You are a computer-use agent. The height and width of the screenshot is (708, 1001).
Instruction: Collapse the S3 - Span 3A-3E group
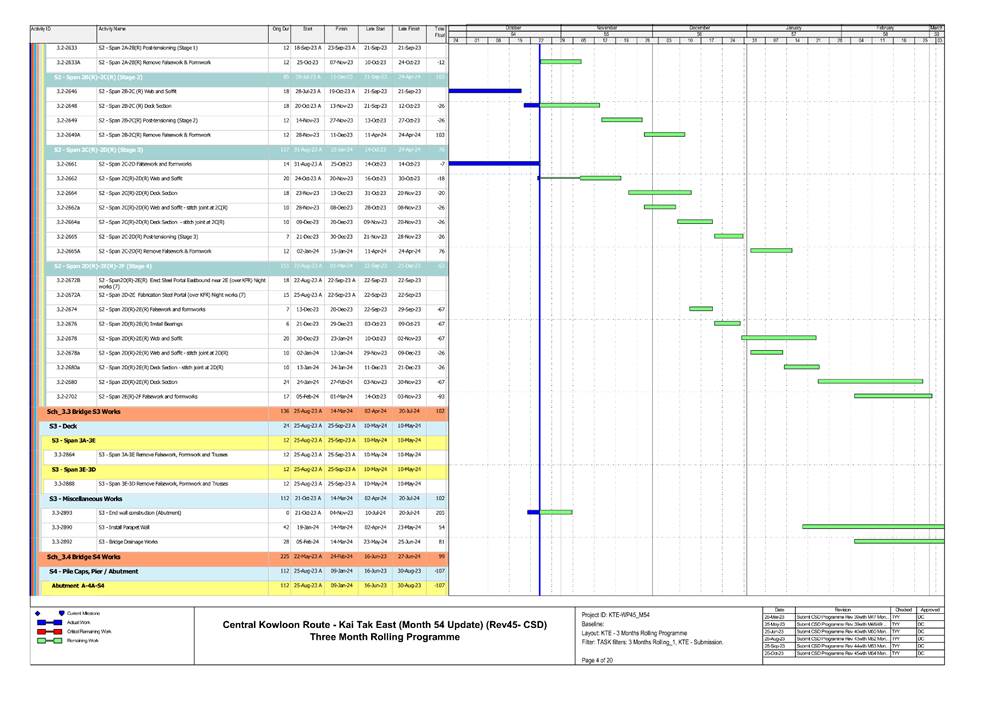[74, 440]
